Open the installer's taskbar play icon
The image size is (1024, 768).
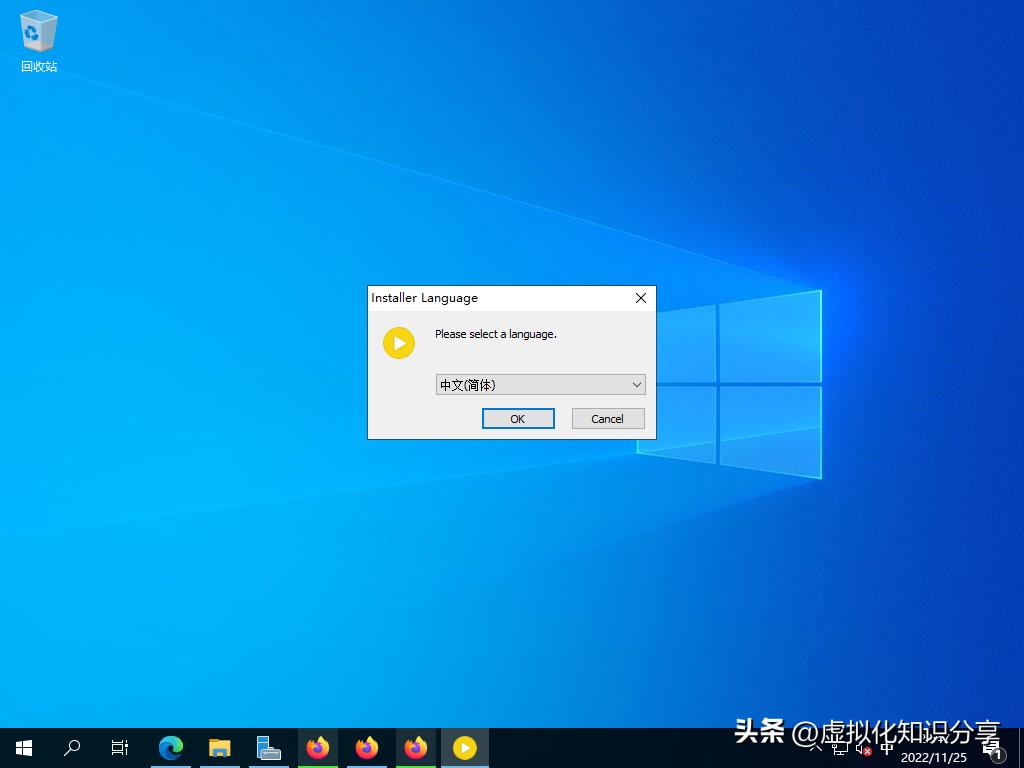(464, 747)
